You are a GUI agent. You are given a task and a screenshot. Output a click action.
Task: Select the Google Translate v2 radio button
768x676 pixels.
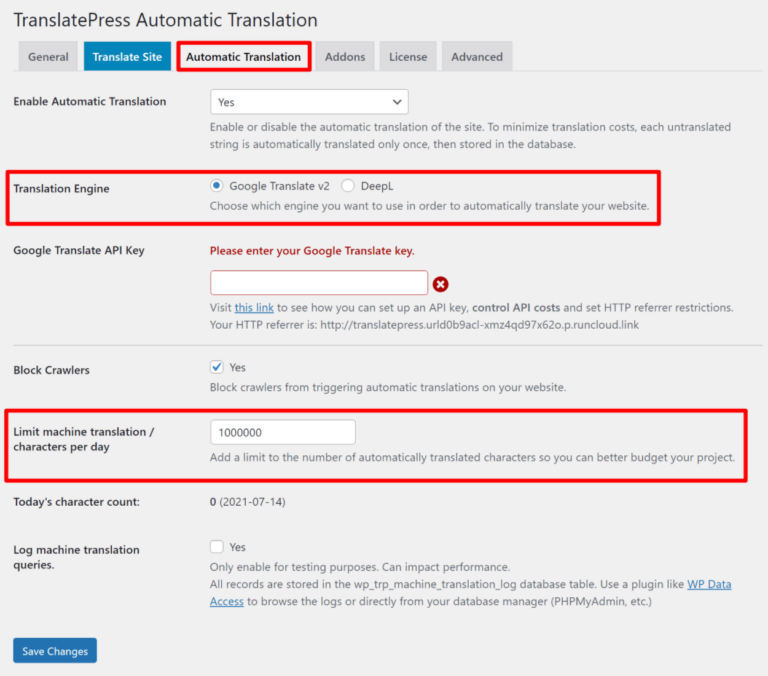(x=217, y=186)
